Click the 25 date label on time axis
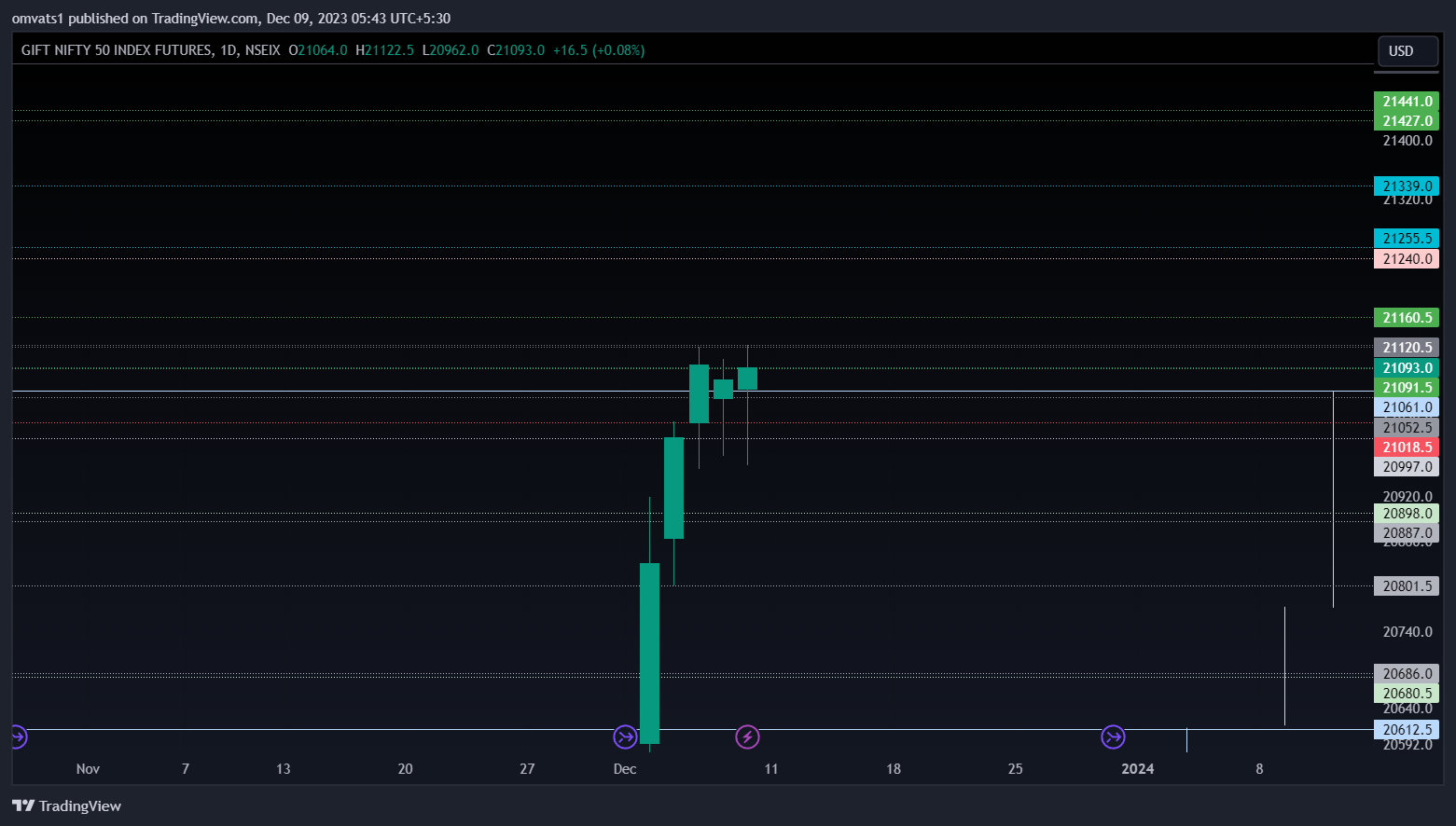 click(1016, 769)
